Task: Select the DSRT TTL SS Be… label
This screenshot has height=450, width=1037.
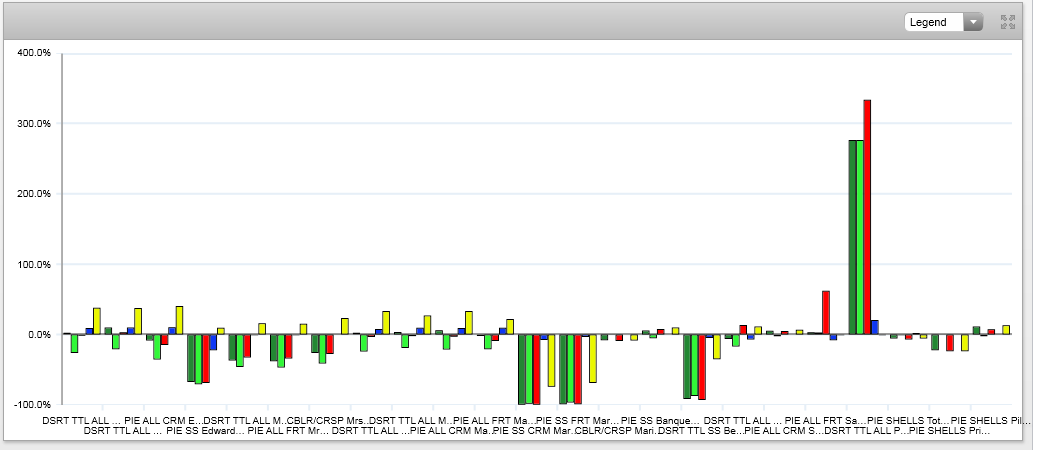Action: [700, 431]
